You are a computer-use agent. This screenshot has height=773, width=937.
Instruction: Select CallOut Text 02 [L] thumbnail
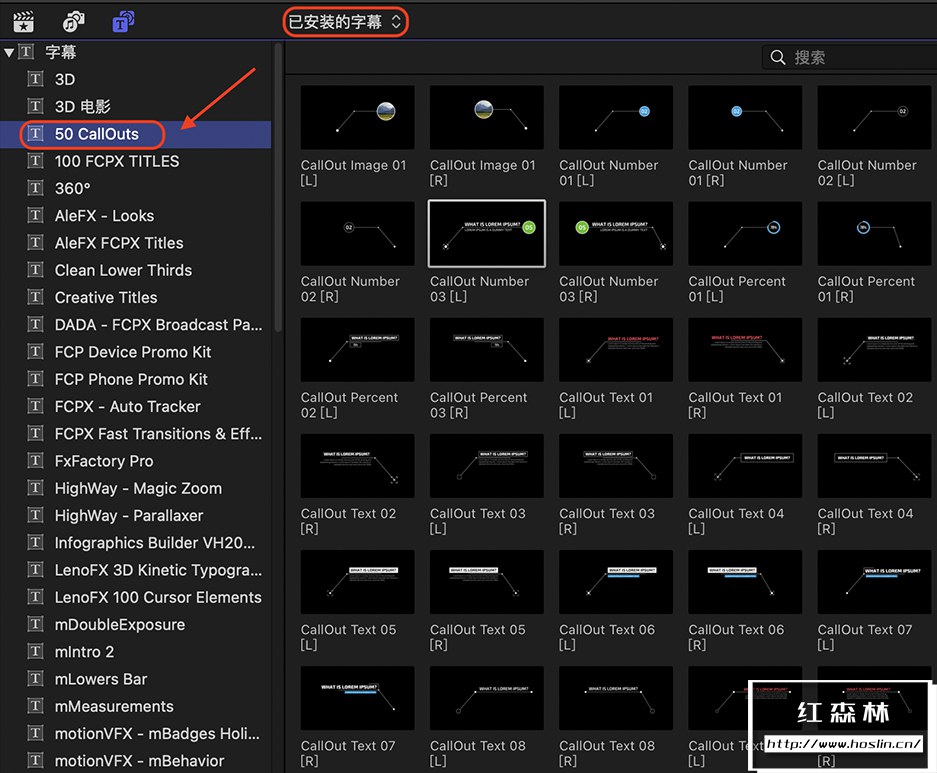coord(874,349)
